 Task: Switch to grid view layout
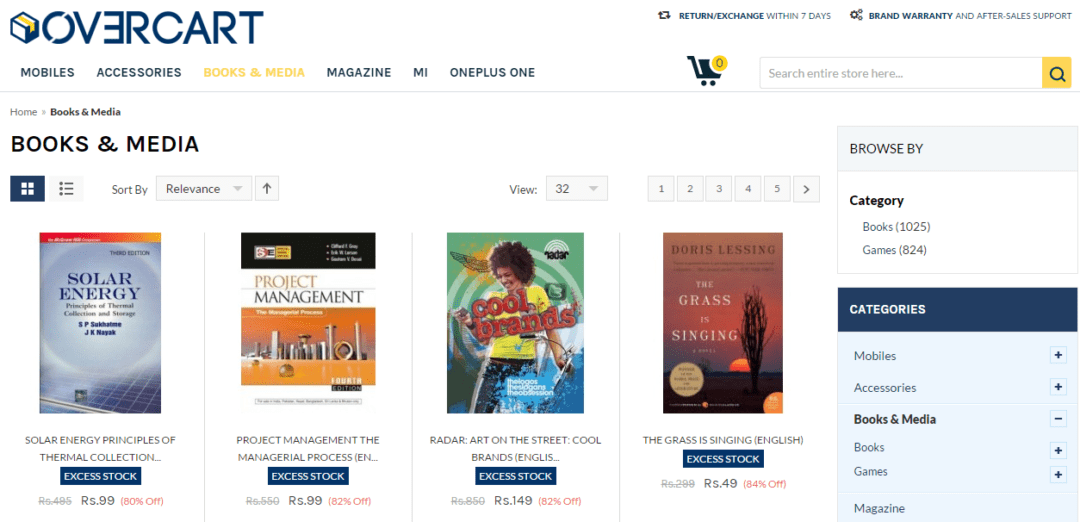click(28, 189)
